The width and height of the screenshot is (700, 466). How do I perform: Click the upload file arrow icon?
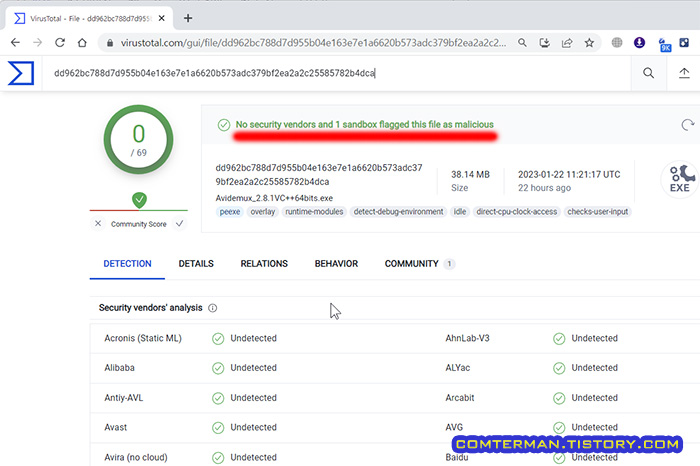pos(684,73)
